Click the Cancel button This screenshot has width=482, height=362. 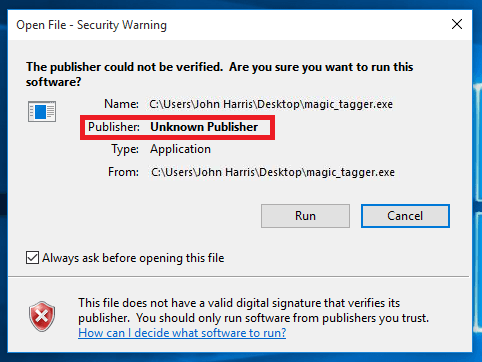[x=405, y=216]
